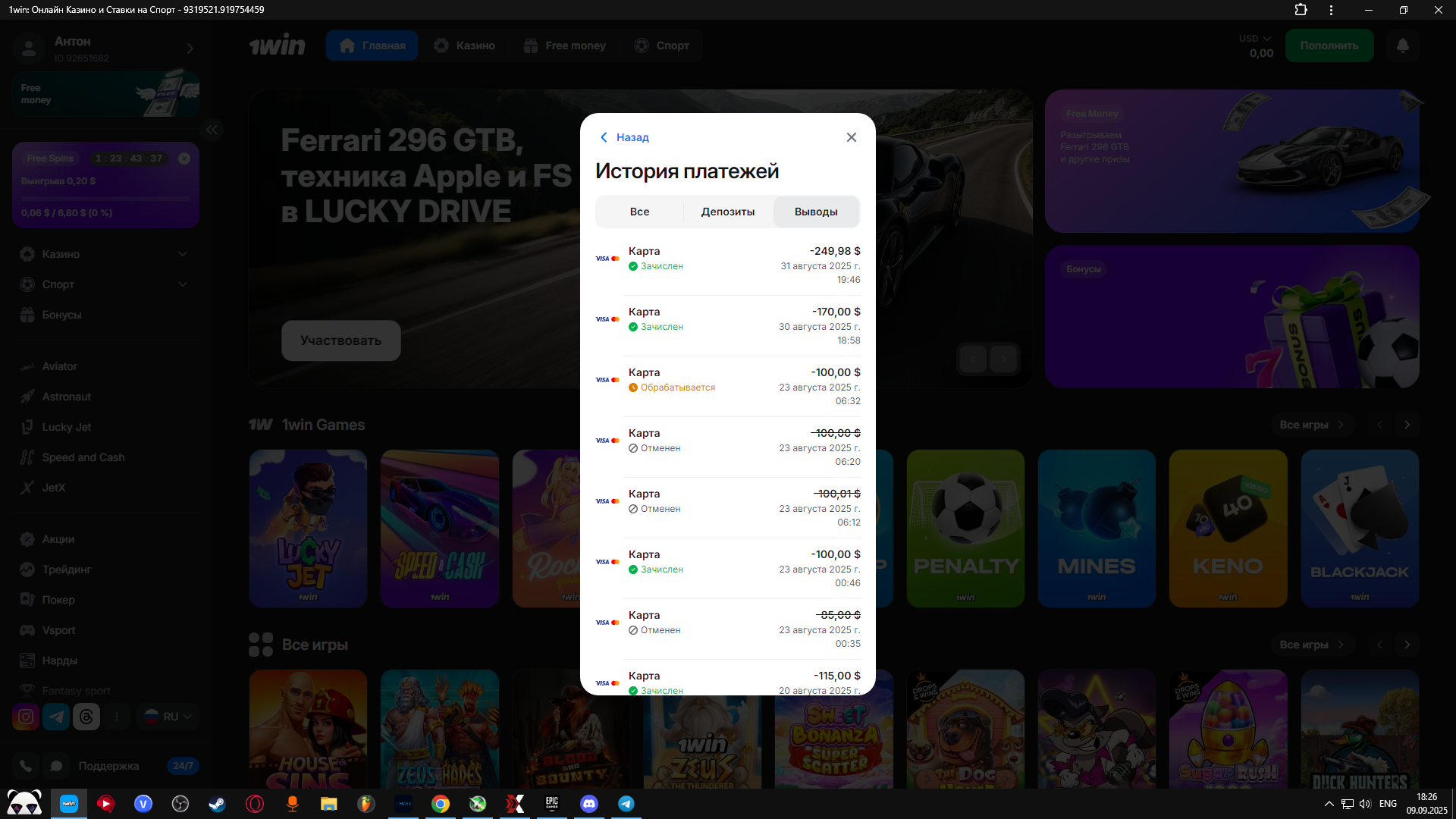Open the Выводы tab
The width and height of the screenshot is (1456, 819).
click(x=816, y=212)
